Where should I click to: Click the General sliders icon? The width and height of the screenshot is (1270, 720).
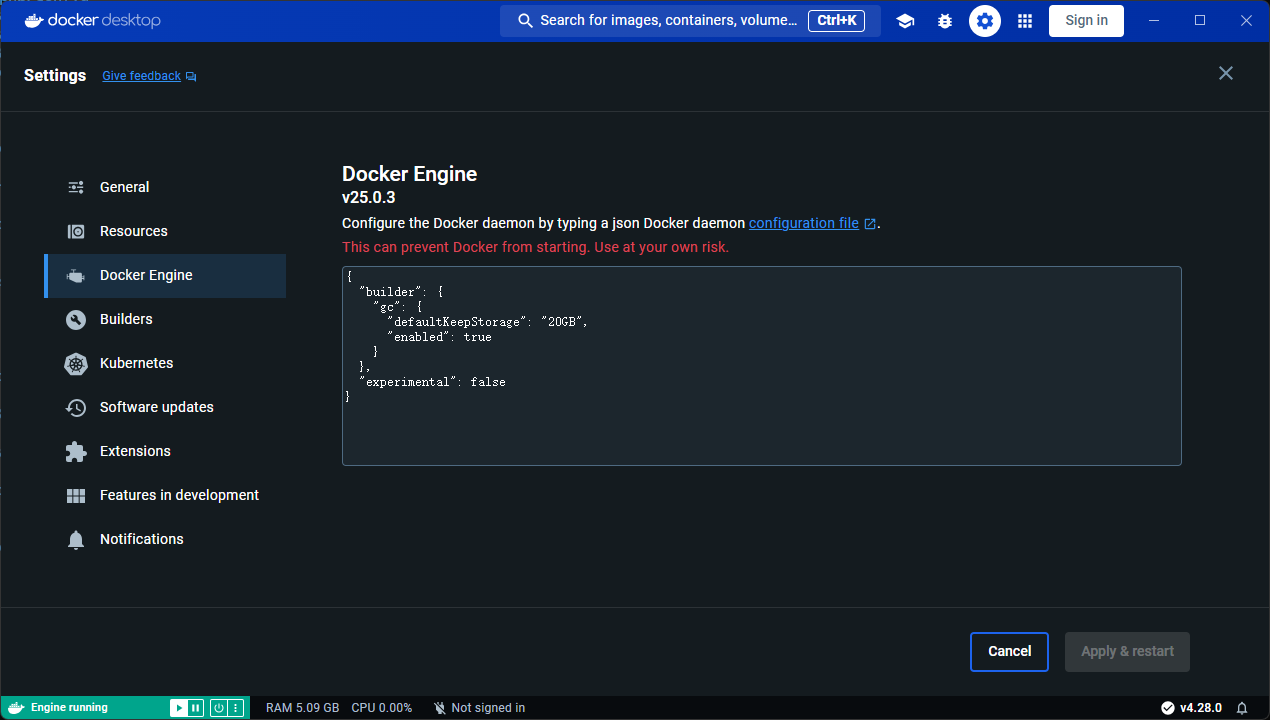[76, 187]
